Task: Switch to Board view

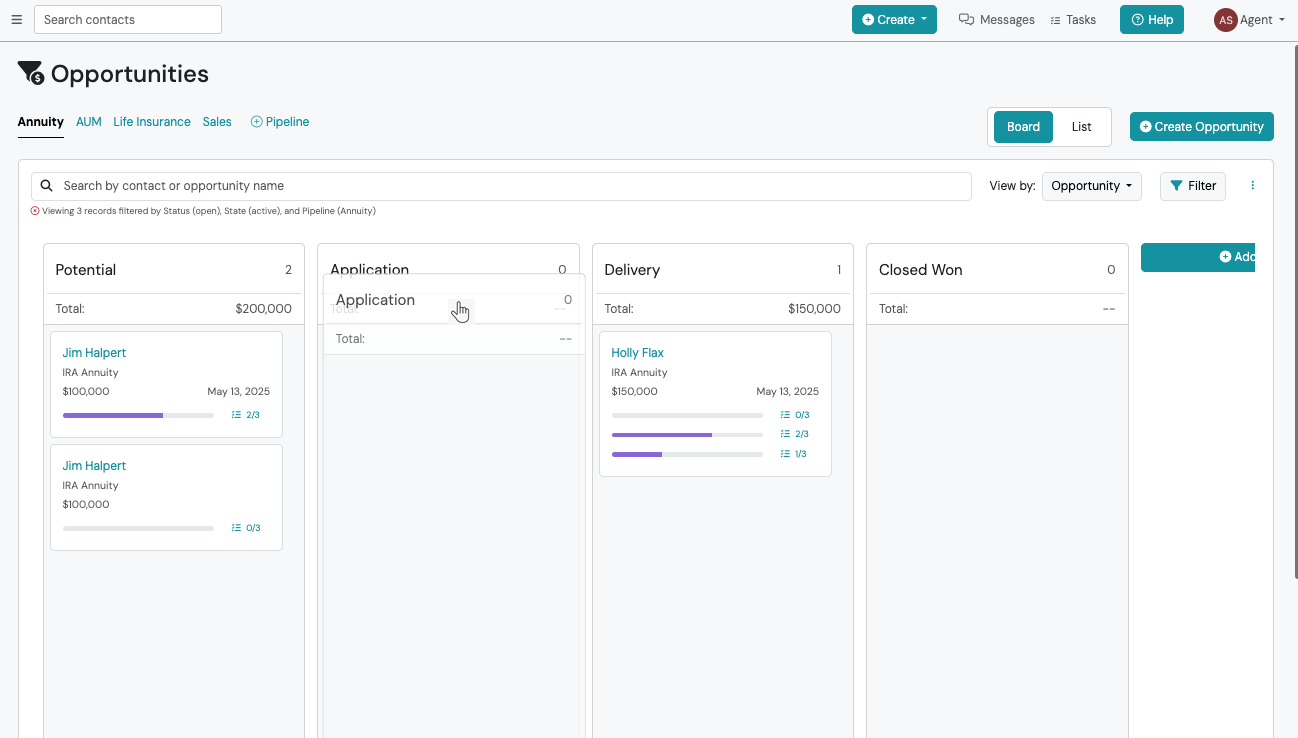Action: [1023, 127]
